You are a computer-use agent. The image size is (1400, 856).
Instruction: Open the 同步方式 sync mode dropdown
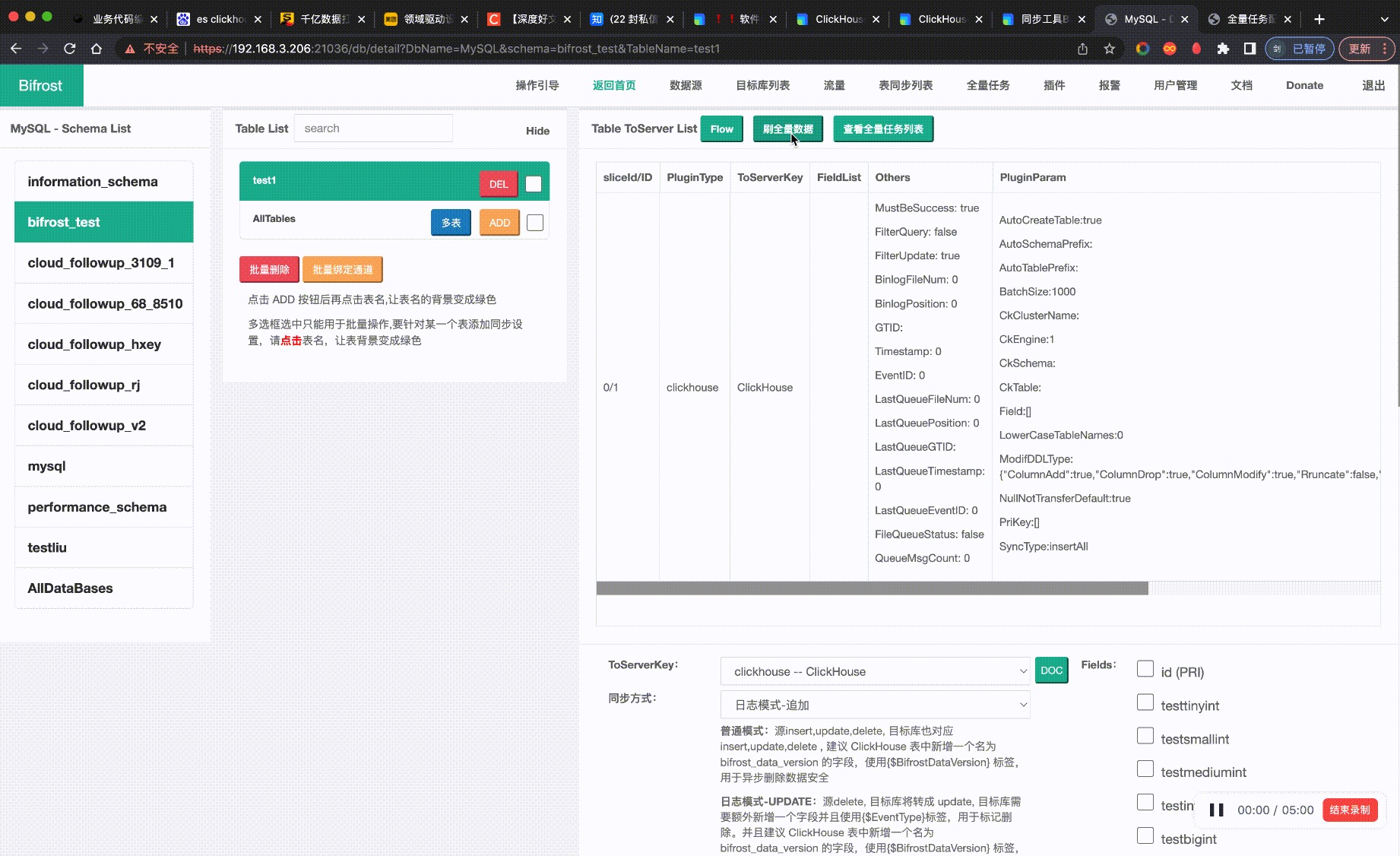coord(875,705)
